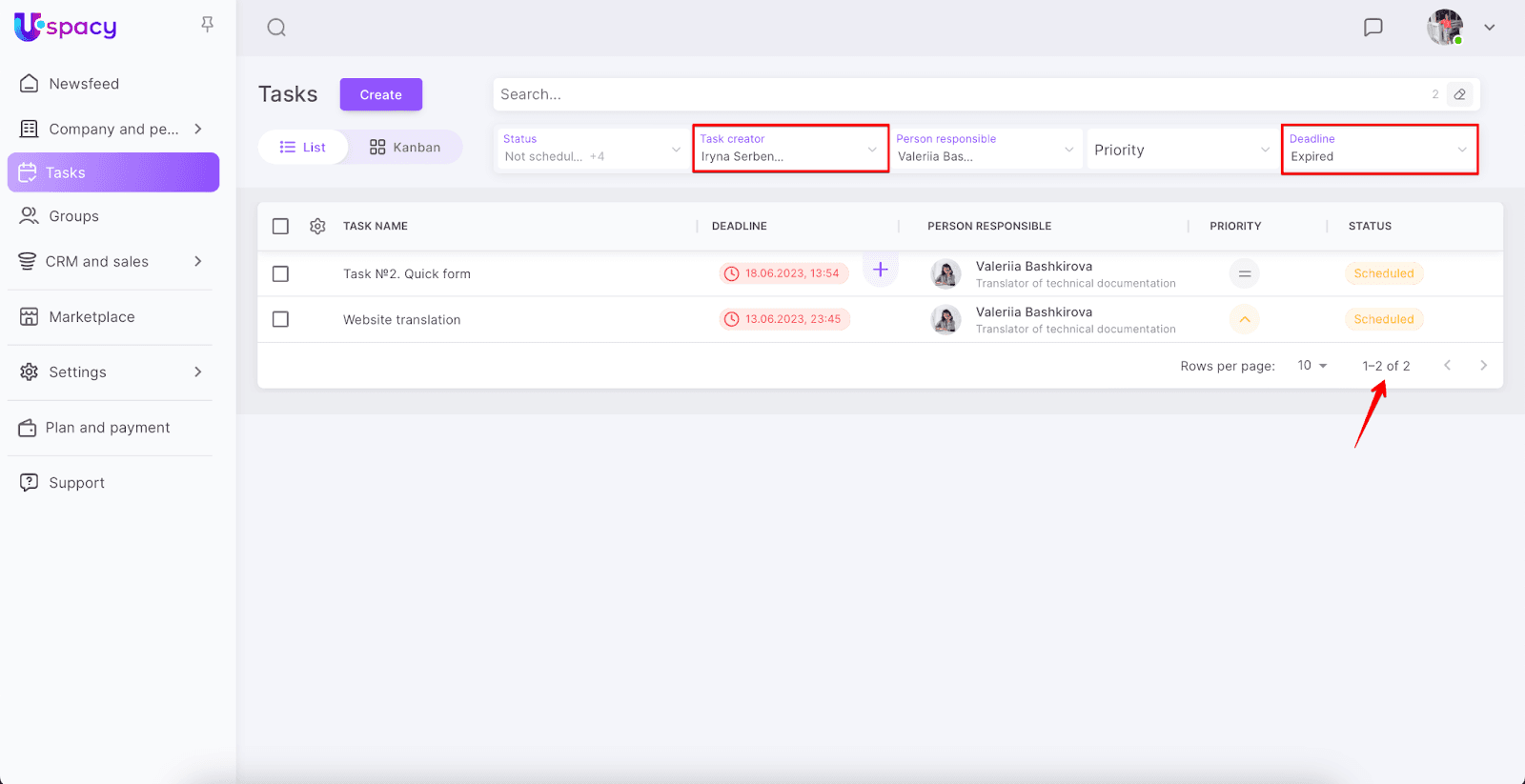Open the Website translation task link
The height and width of the screenshot is (784, 1525).
pyautogui.click(x=401, y=320)
